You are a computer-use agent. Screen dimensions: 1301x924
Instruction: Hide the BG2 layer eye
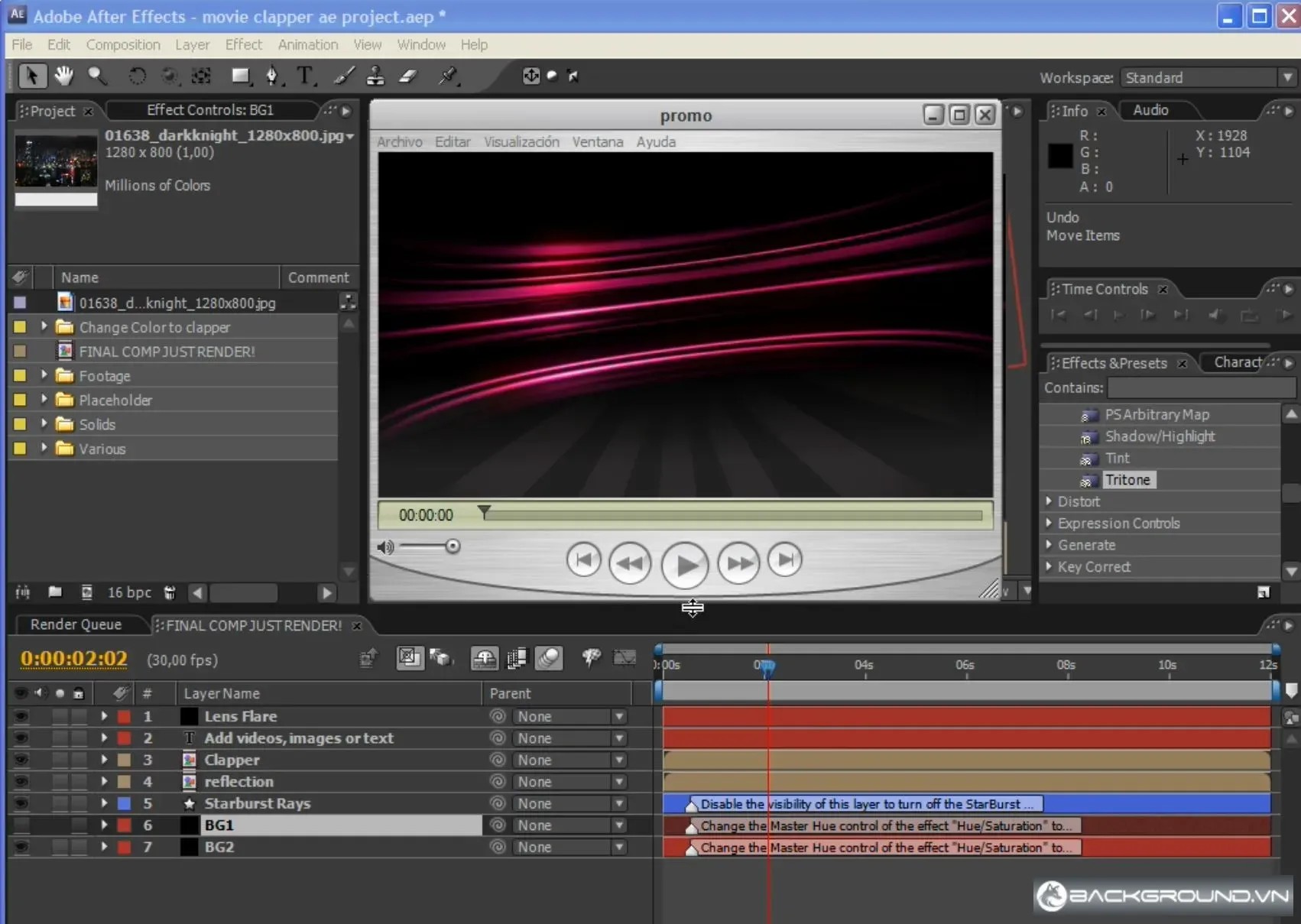(x=21, y=847)
